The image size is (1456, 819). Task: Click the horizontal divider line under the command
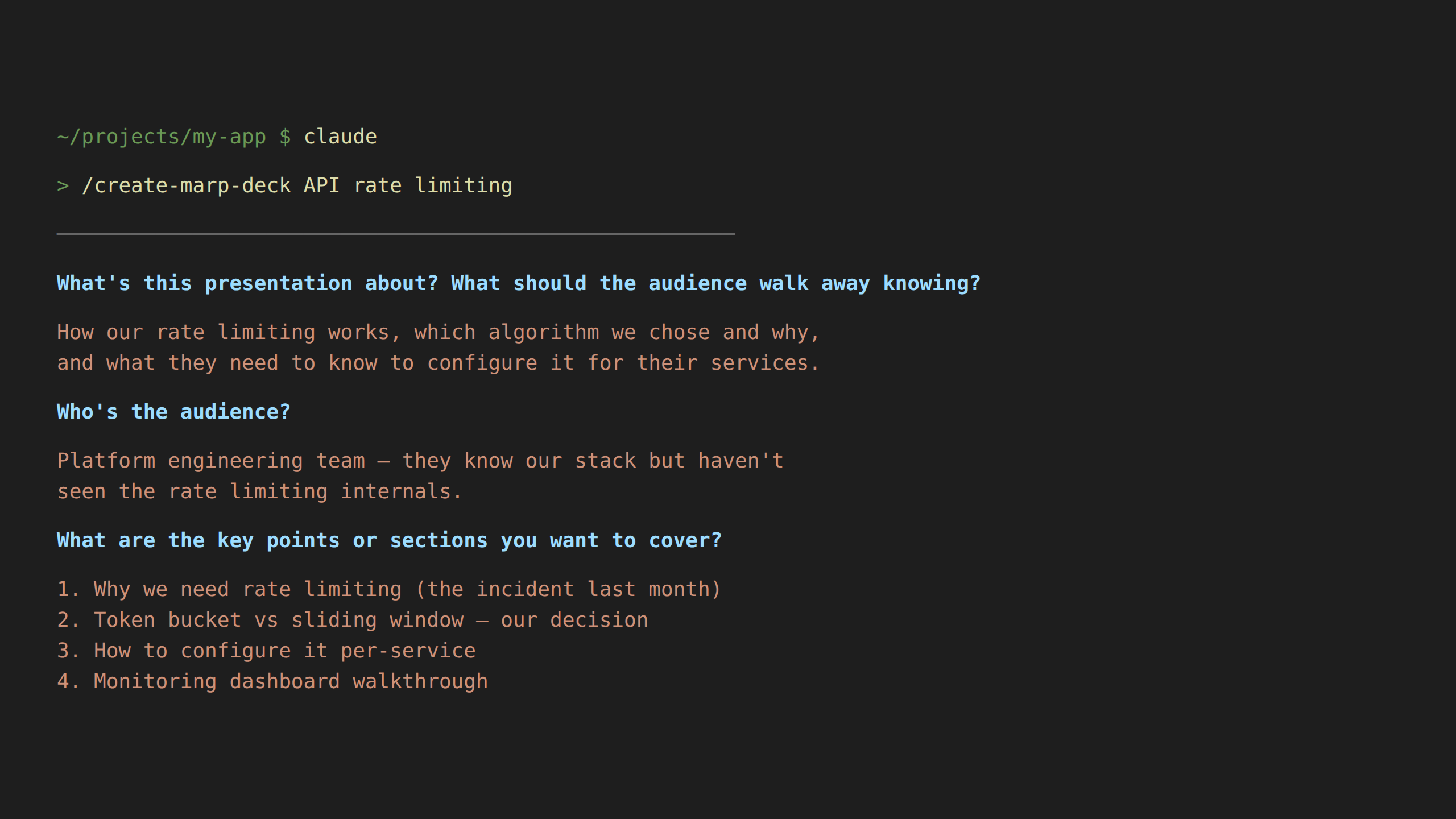396,234
